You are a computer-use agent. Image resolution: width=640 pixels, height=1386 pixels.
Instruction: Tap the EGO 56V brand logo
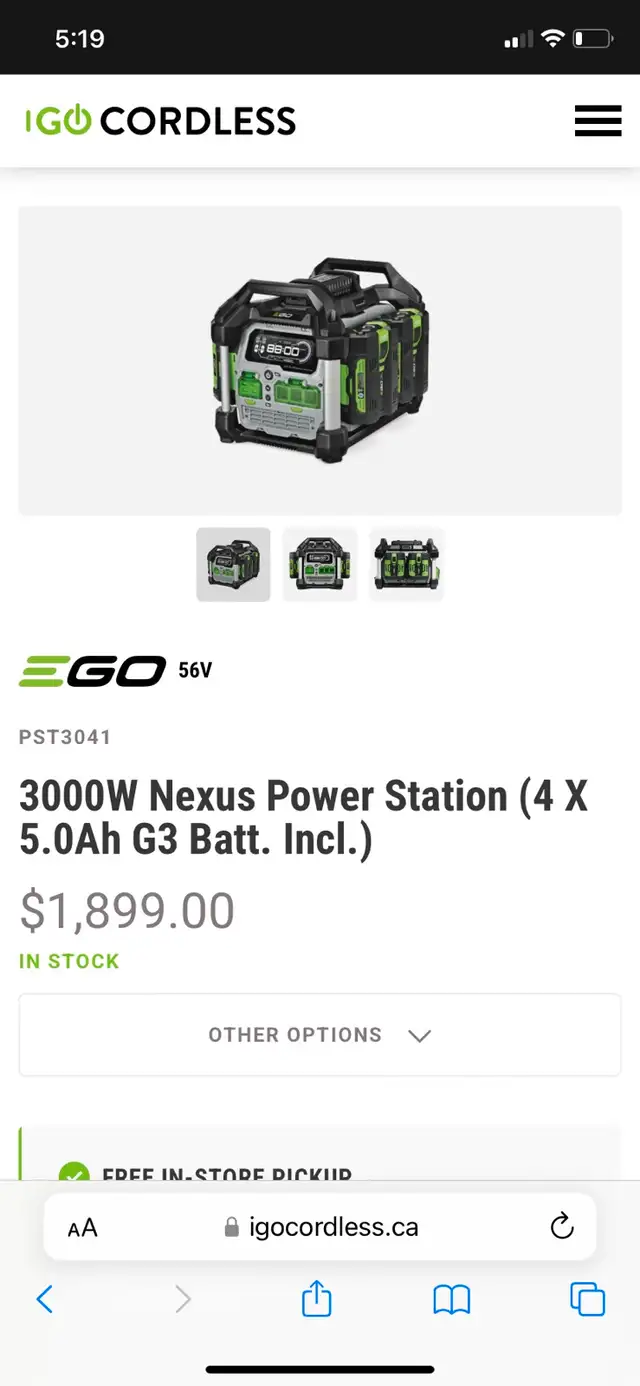coord(116,671)
